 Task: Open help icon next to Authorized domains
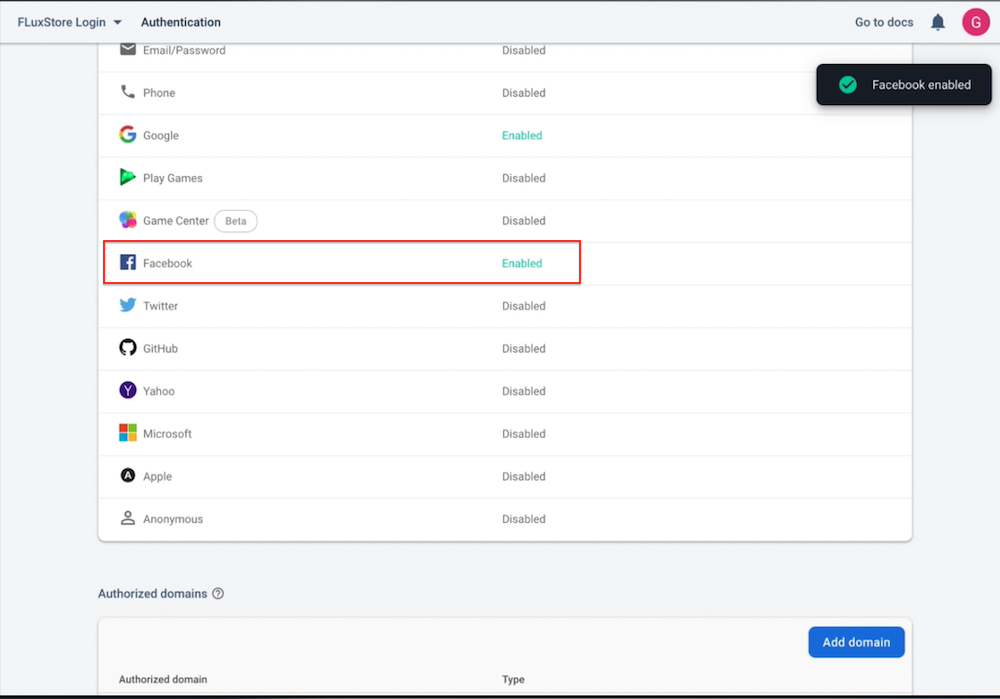click(x=218, y=593)
